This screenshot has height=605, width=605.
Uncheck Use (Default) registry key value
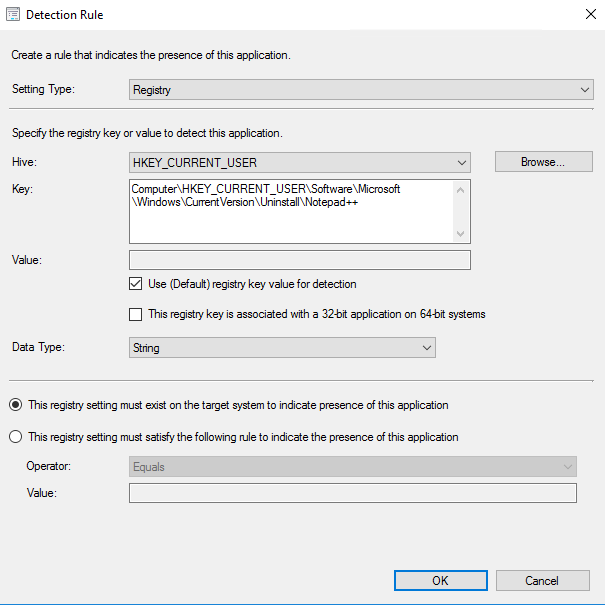[136, 284]
